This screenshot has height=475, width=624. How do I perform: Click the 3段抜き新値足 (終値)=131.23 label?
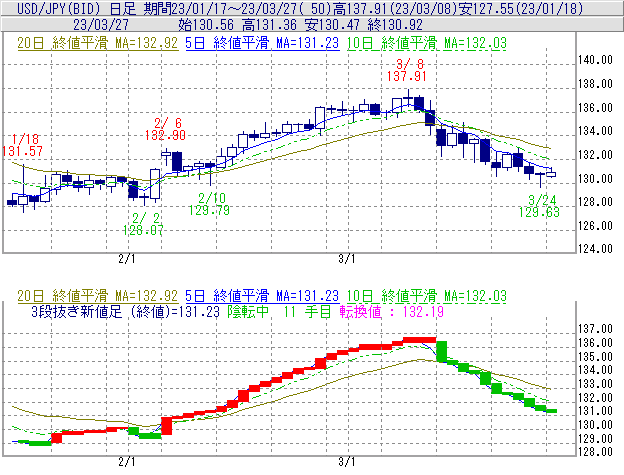[125, 311]
